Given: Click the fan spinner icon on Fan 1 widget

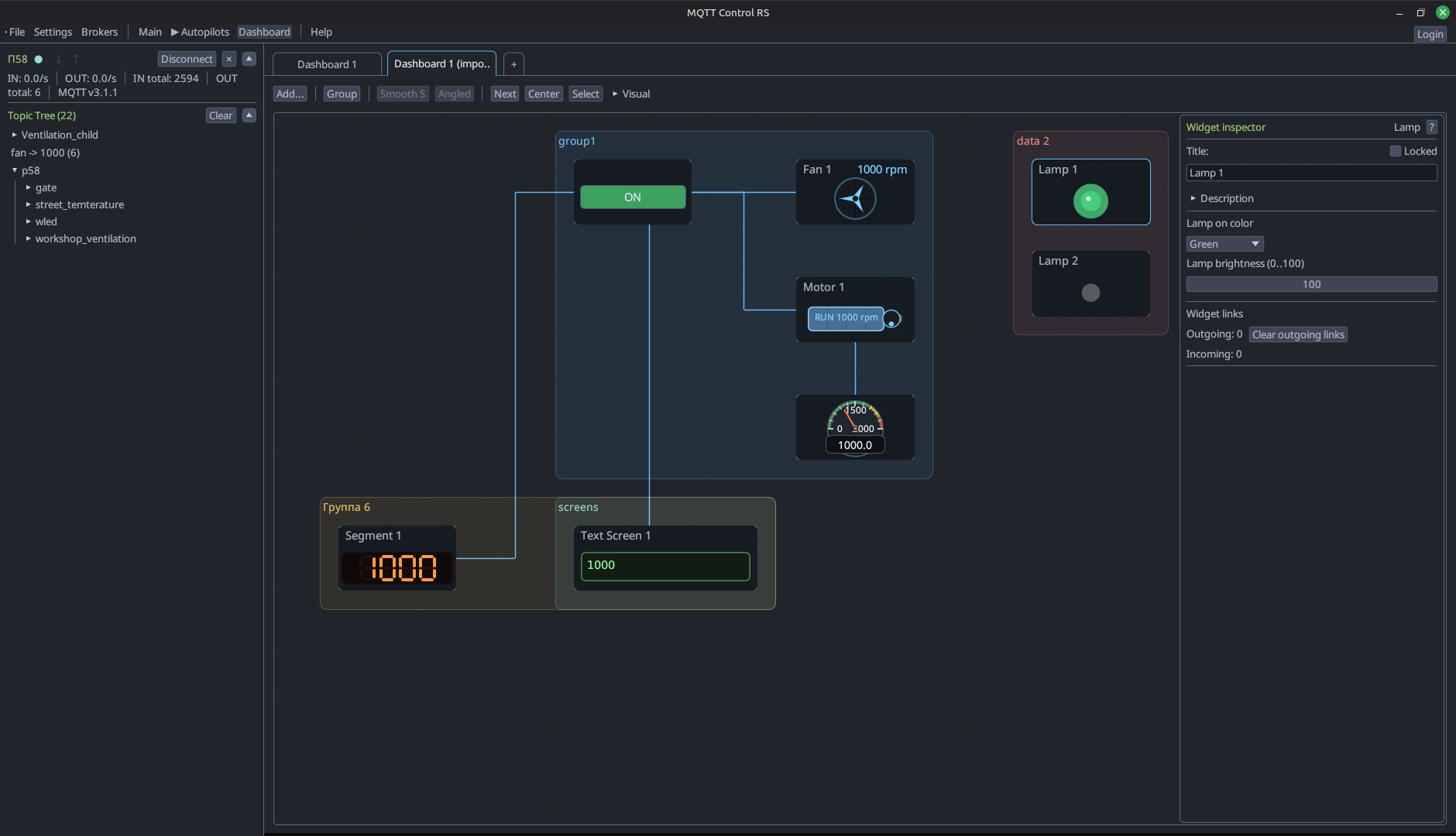Looking at the screenshot, I should pyautogui.click(x=855, y=198).
